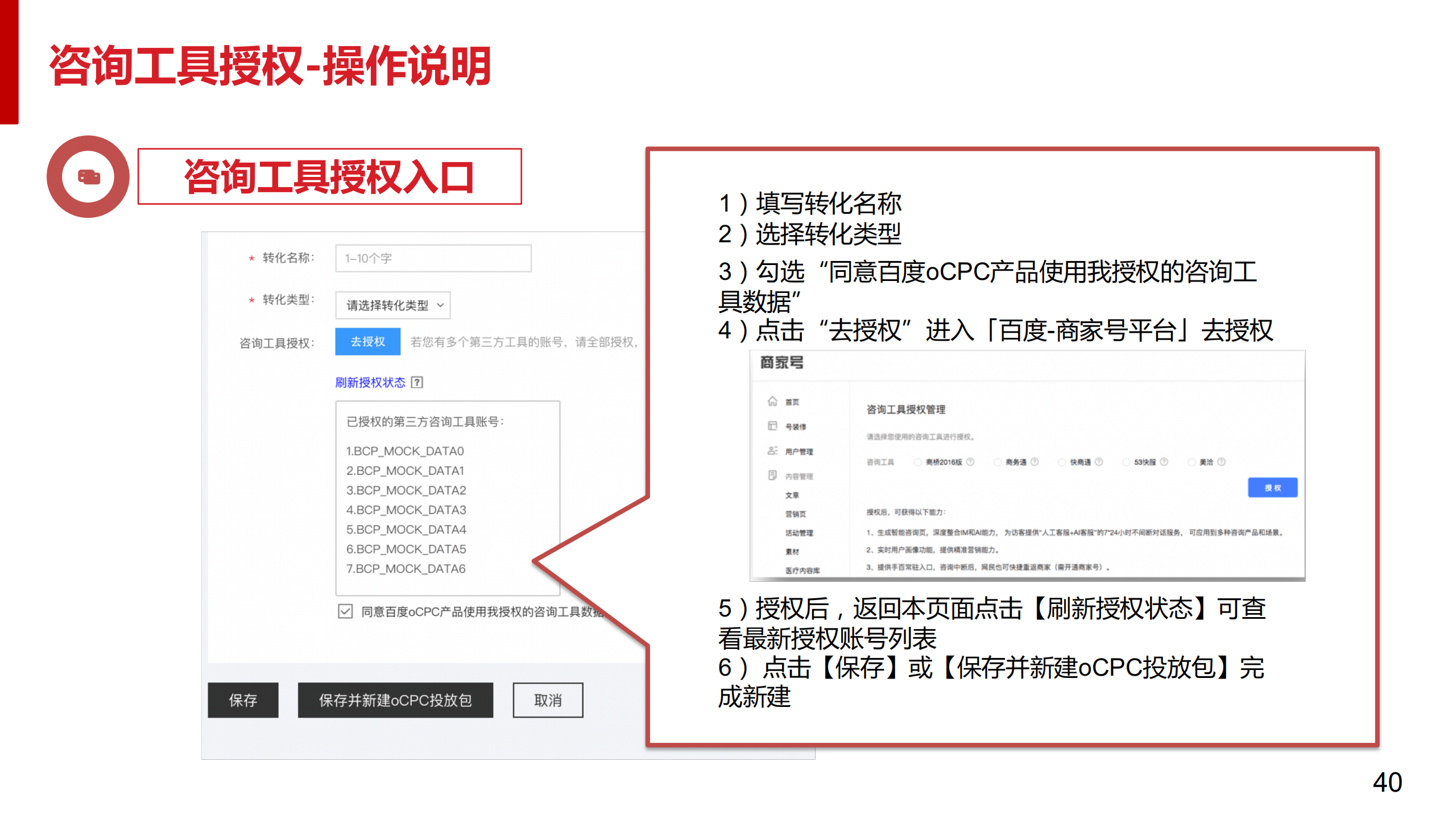The image size is (1456, 819).
Task: Click the blue 去授权 button
Action: (x=368, y=342)
